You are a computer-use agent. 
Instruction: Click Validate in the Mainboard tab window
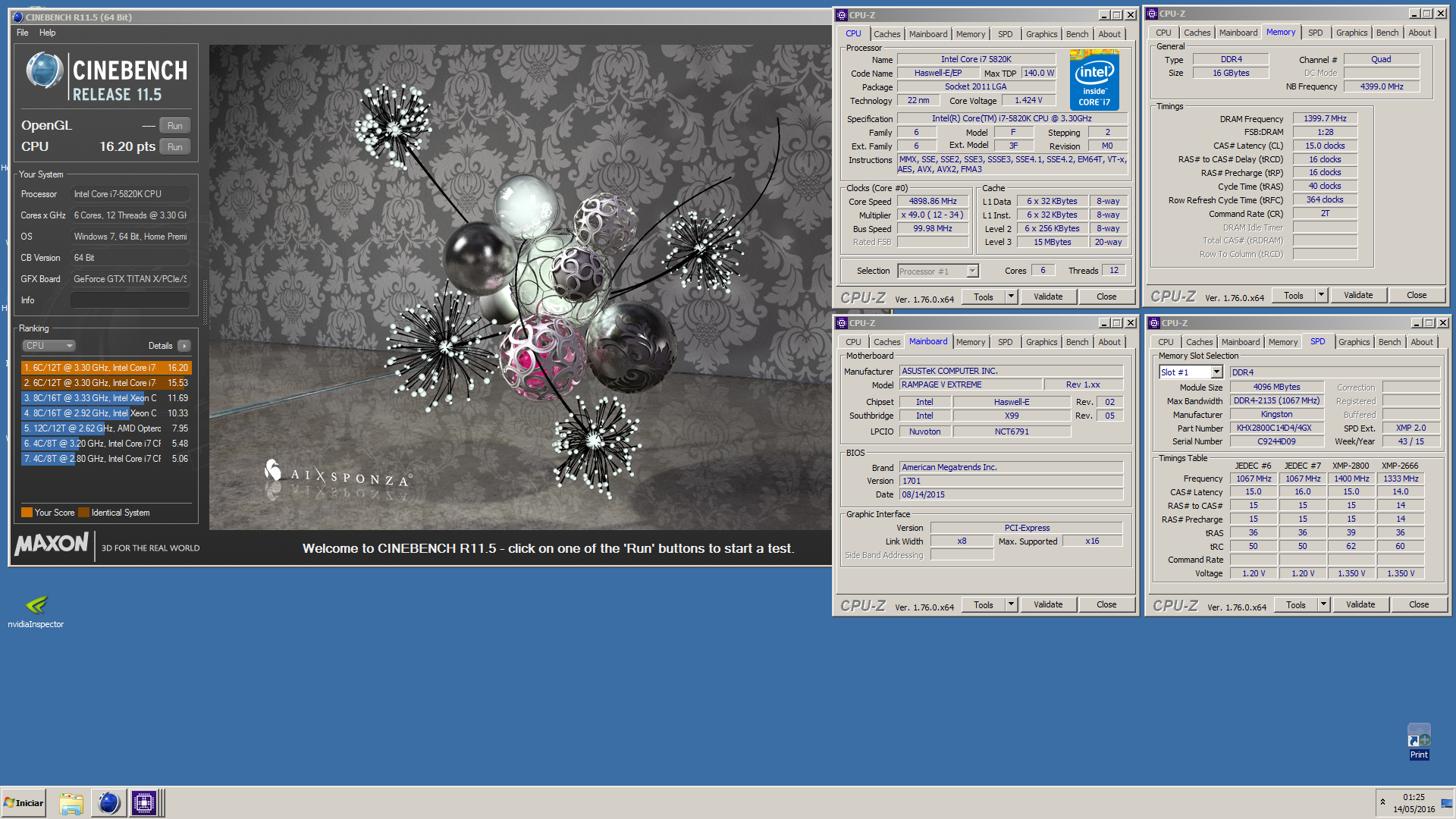click(1048, 604)
